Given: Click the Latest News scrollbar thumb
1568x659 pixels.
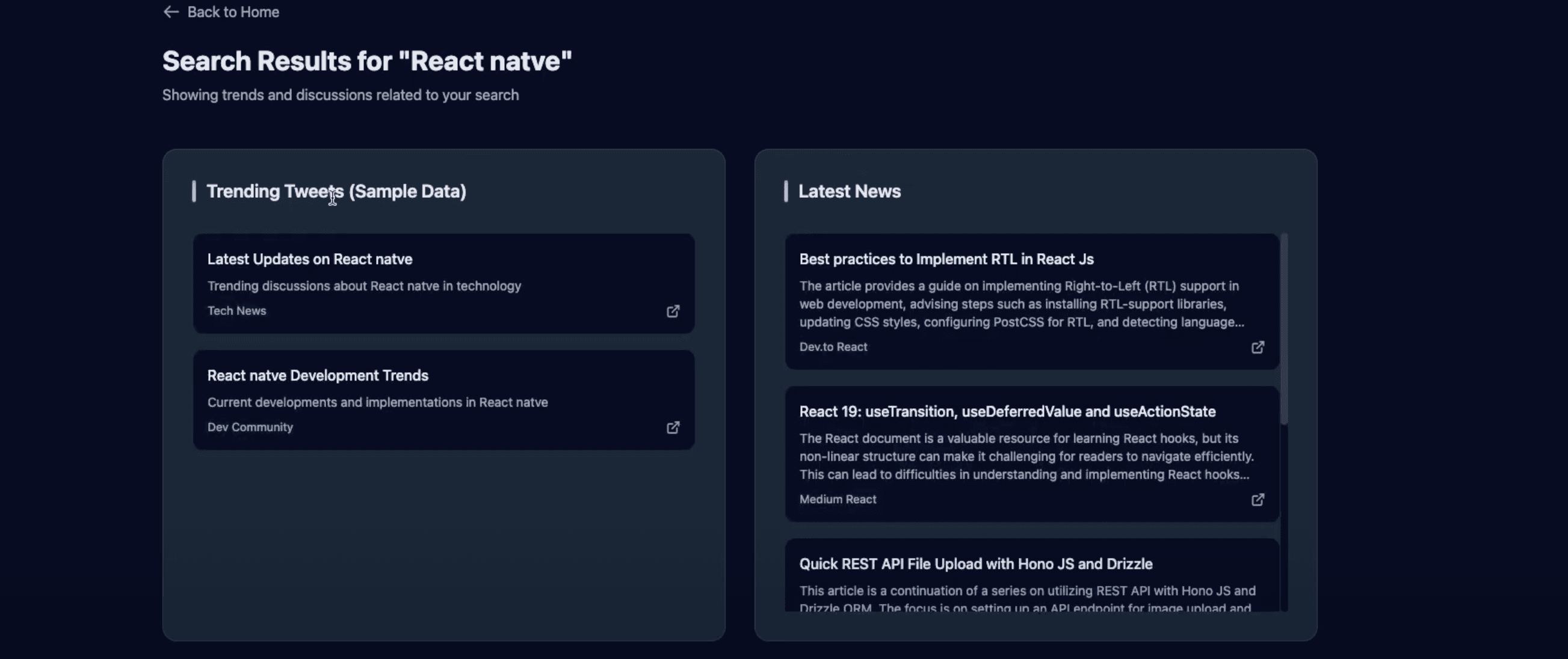Looking at the screenshot, I should coord(1284,328).
